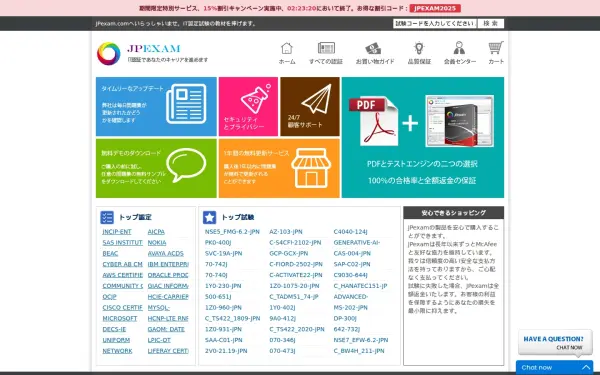Expand the Chat now chevron arrow
Screen dimensions: 600x375
(x=586, y=367)
